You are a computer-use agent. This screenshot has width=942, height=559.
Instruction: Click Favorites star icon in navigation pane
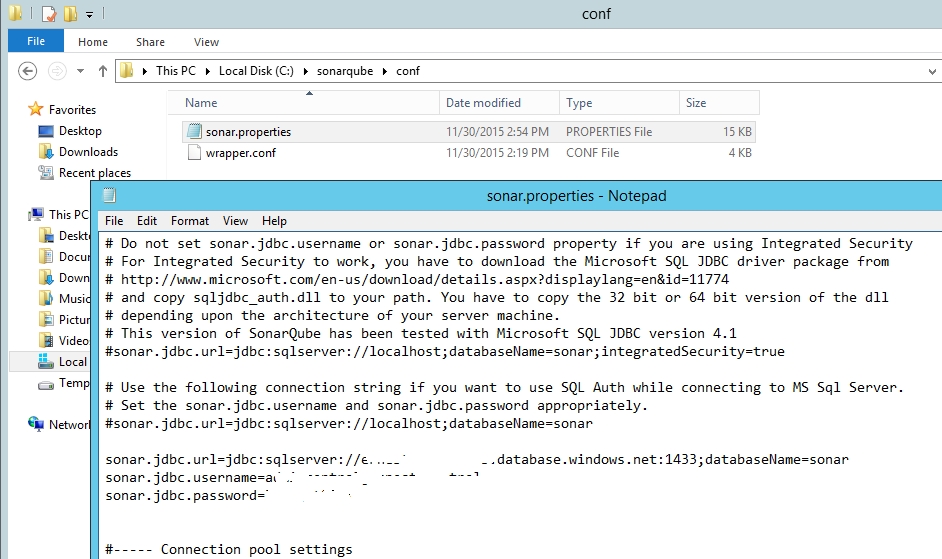[35, 109]
